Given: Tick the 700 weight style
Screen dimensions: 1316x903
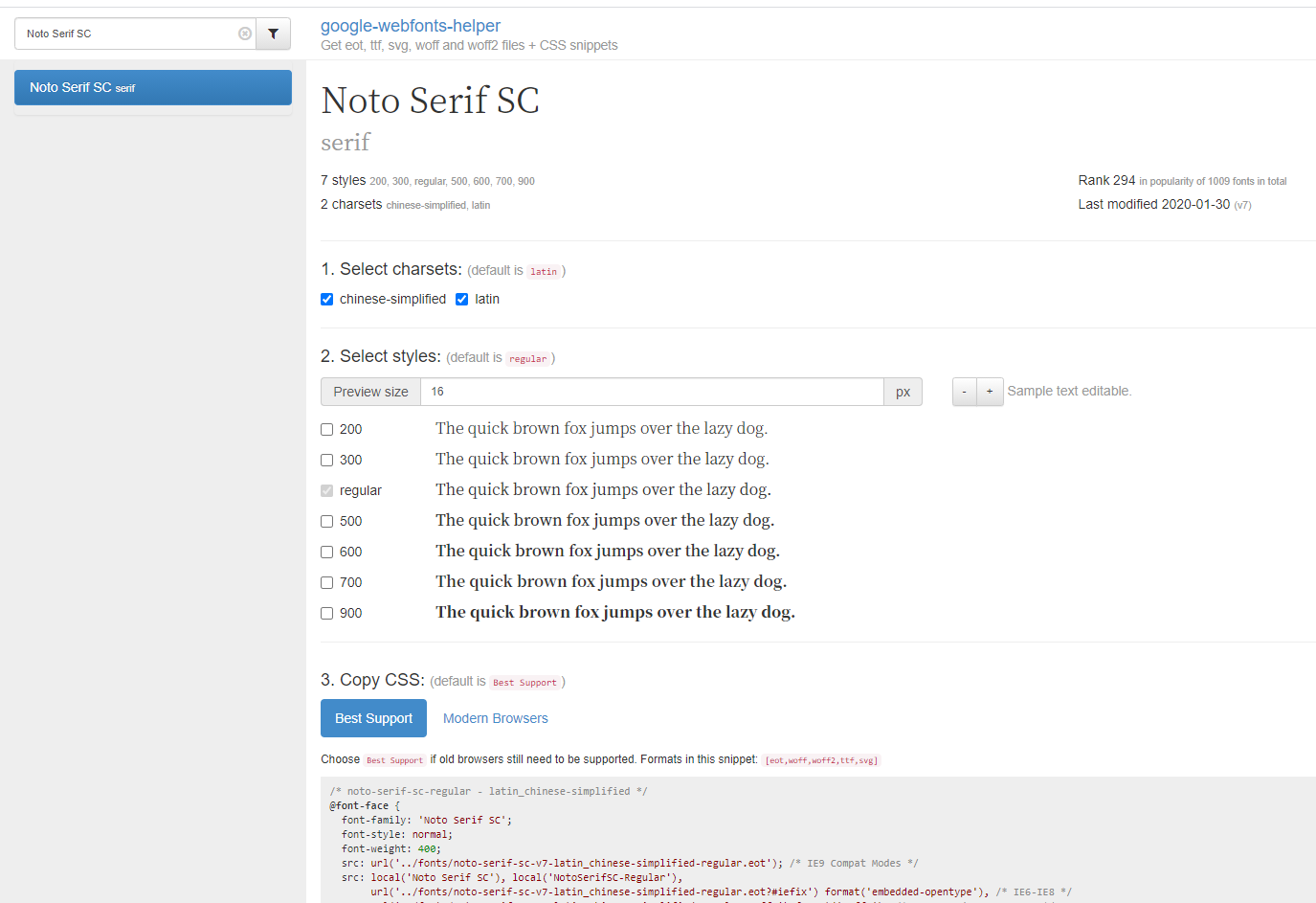Looking at the screenshot, I should click(x=327, y=583).
